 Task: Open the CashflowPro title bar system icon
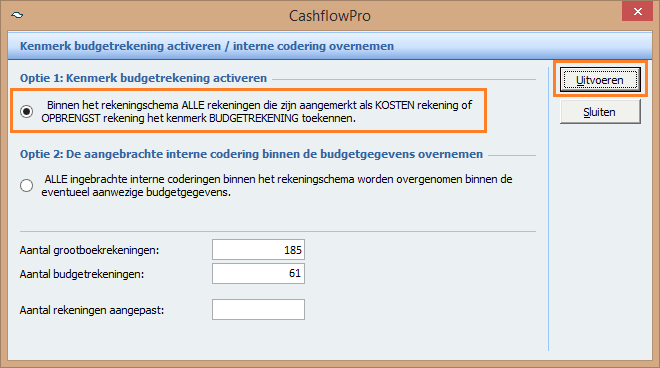tap(17, 15)
